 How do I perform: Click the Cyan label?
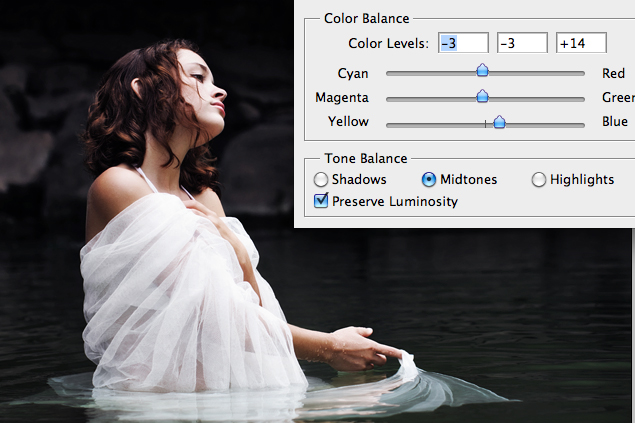tap(353, 74)
